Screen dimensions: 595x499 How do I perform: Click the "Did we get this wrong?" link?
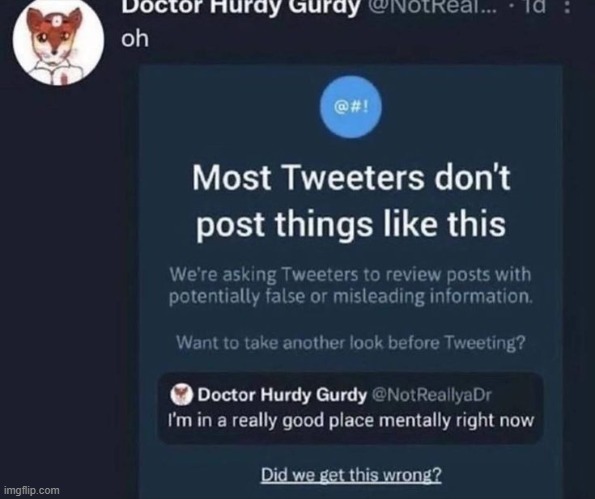click(351, 475)
